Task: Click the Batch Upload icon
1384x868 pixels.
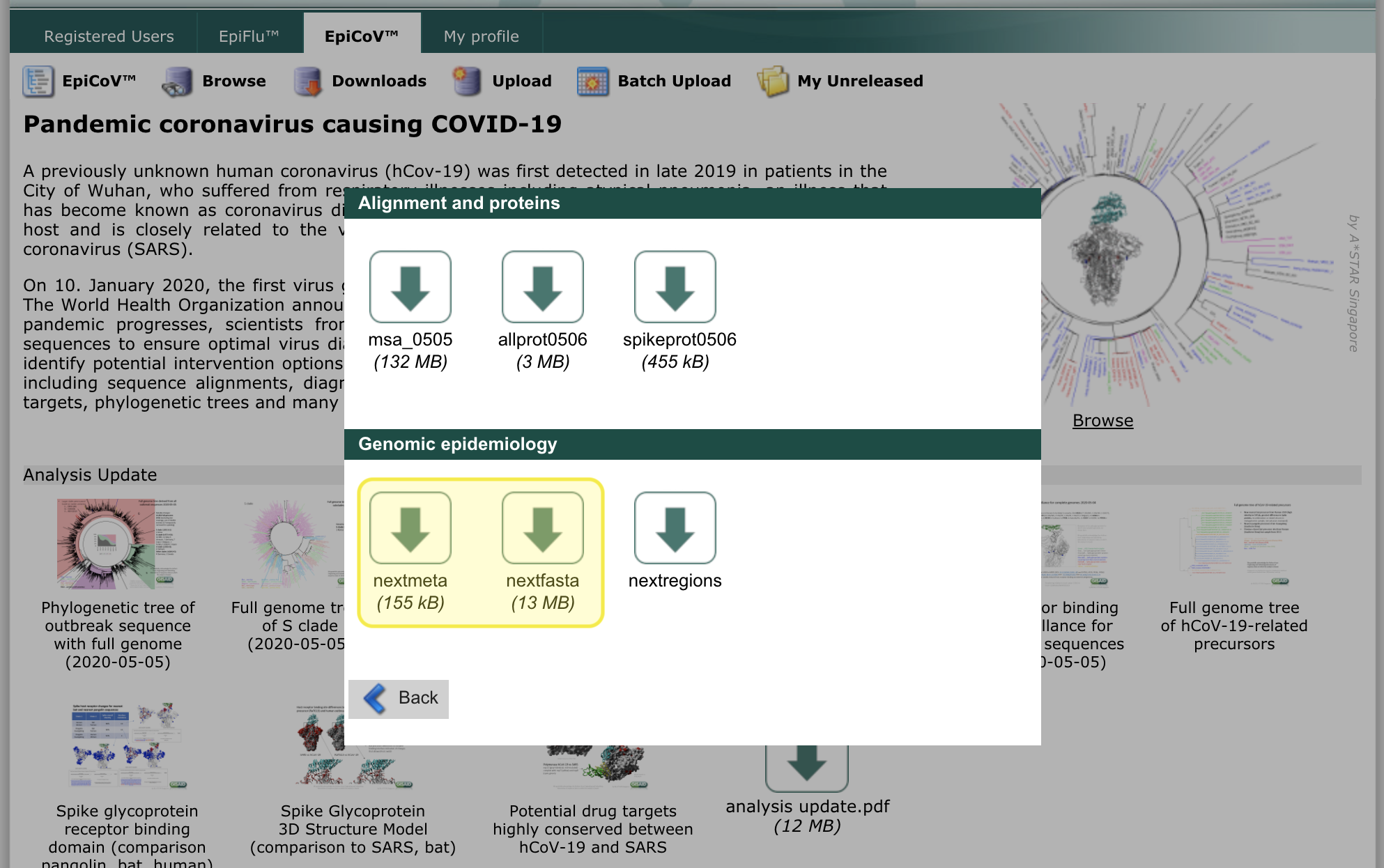Action: 592,82
